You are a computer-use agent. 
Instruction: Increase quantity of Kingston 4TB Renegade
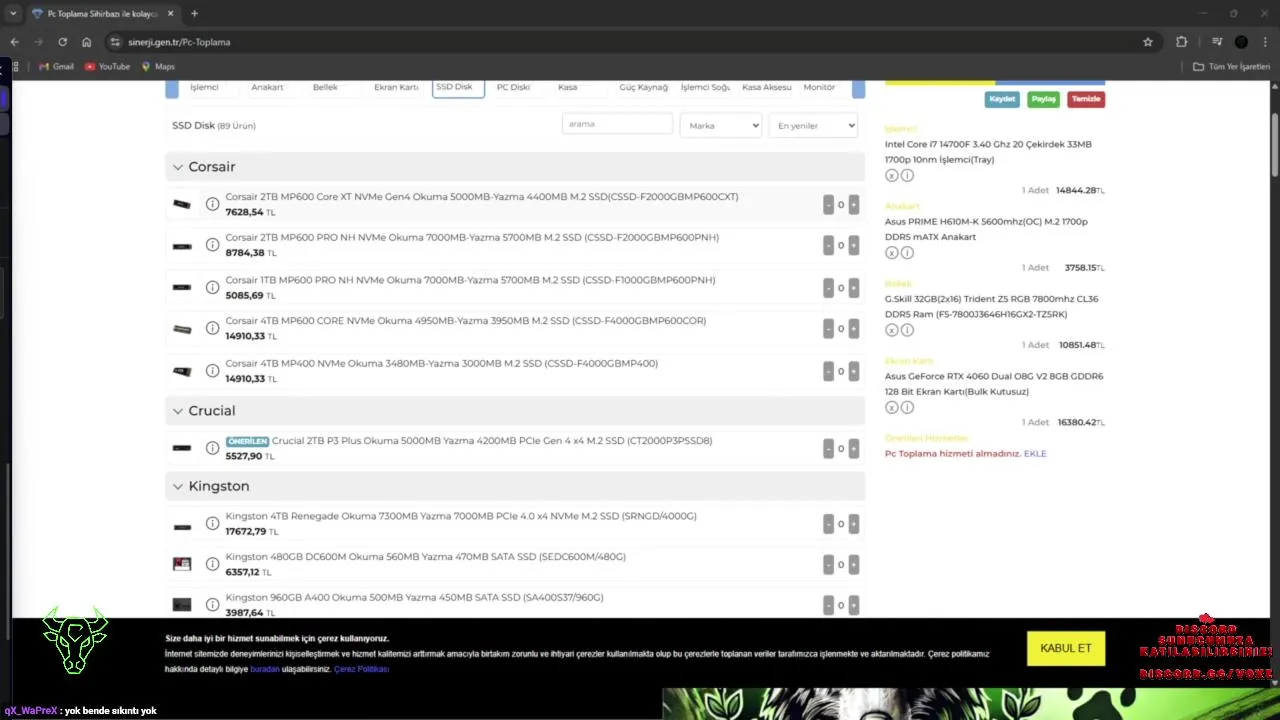pos(853,524)
